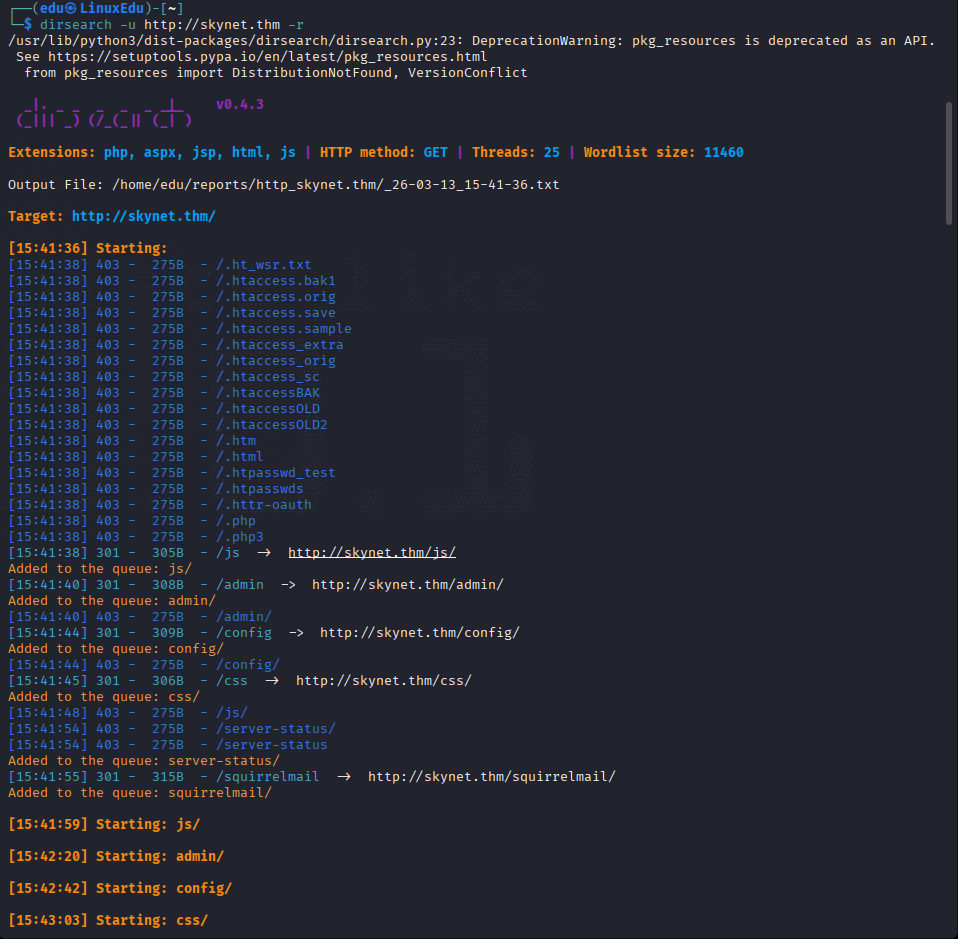Click the /.htaccess_sc result path

coord(268,376)
